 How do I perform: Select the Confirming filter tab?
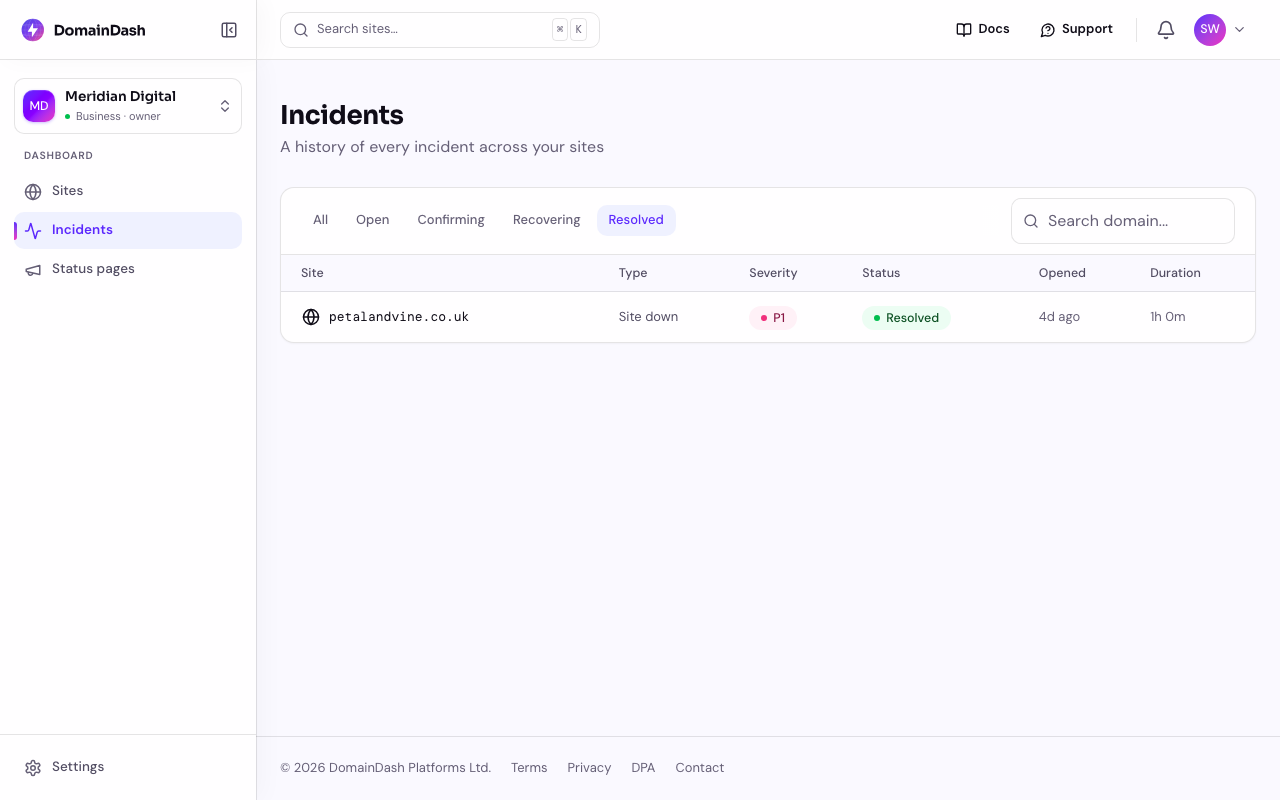point(451,220)
